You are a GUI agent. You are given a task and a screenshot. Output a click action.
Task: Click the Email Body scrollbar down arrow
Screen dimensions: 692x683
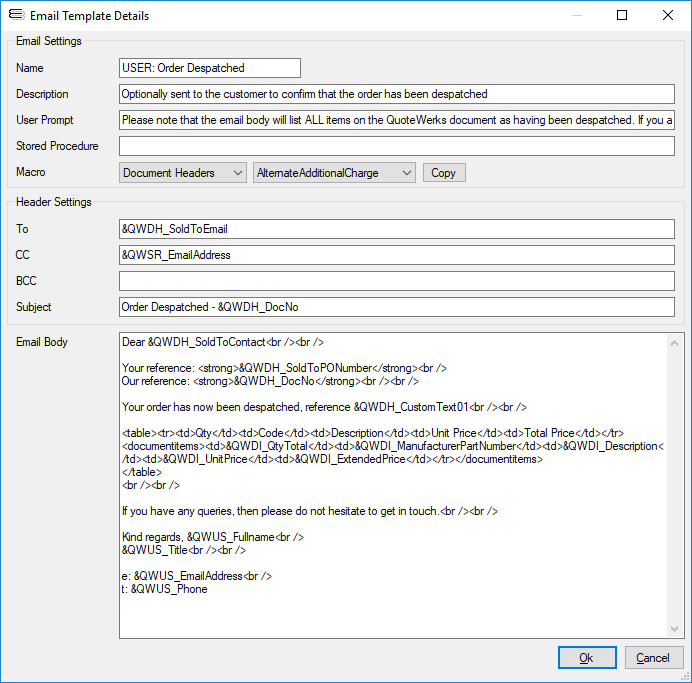pyautogui.click(x=675, y=628)
